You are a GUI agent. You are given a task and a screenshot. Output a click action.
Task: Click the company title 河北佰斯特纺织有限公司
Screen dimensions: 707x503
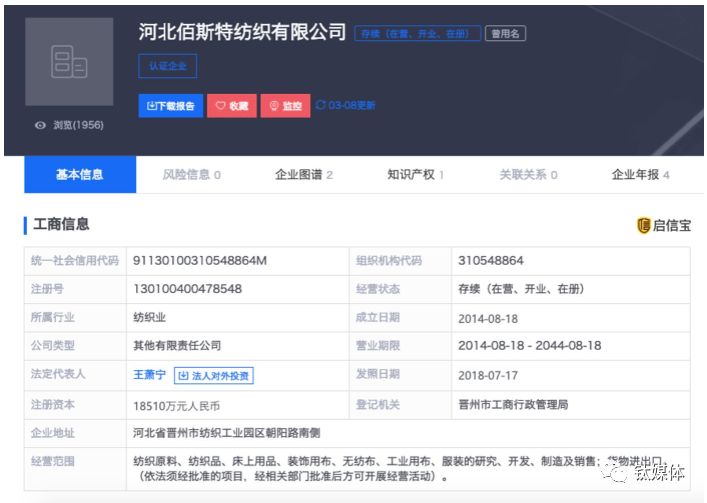[x=242, y=32]
